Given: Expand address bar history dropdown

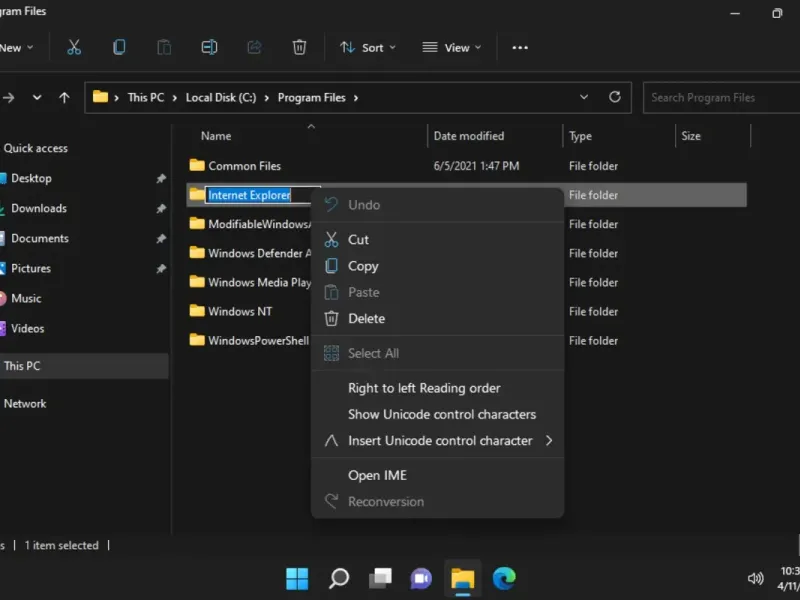Looking at the screenshot, I should pos(584,97).
